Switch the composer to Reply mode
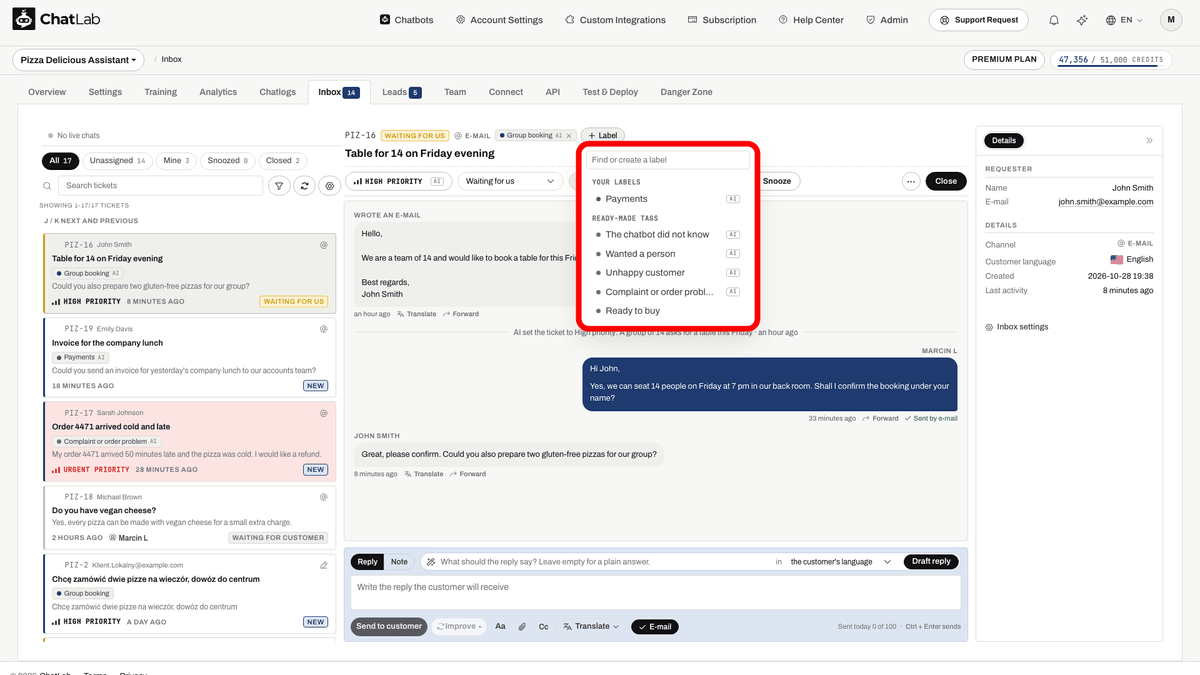The width and height of the screenshot is (1200, 675). [368, 562]
